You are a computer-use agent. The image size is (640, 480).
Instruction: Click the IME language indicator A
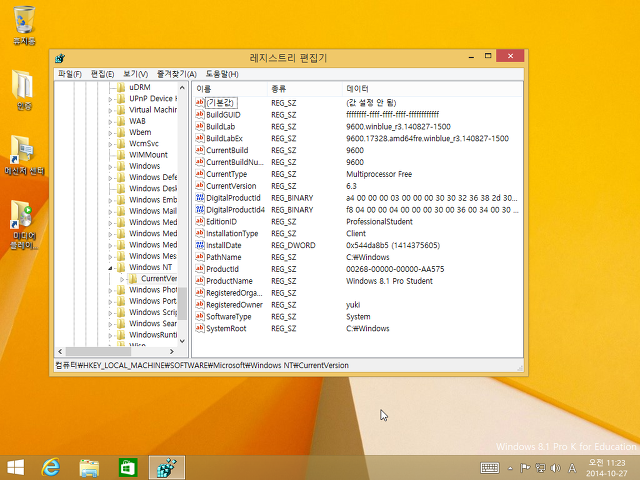click(x=572, y=468)
